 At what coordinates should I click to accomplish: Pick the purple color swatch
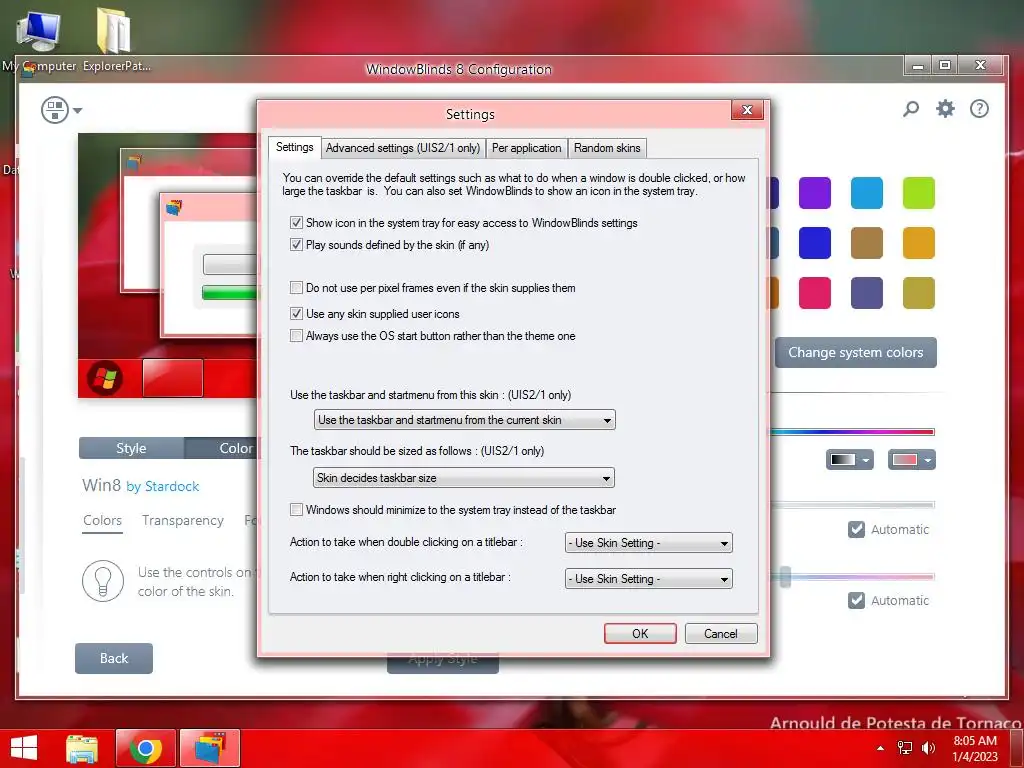(814, 193)
